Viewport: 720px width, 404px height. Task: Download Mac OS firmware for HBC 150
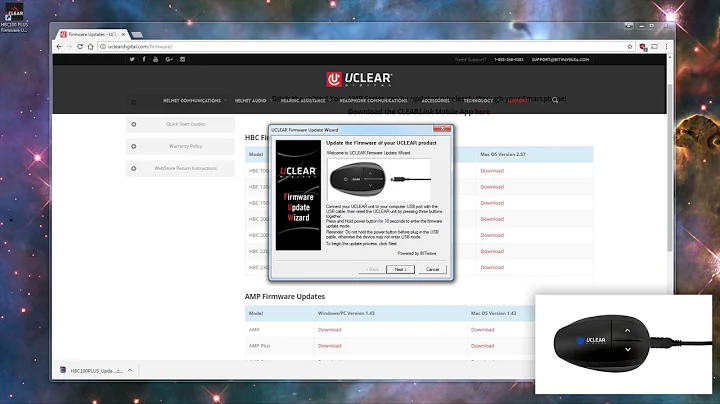coord(492,203)
